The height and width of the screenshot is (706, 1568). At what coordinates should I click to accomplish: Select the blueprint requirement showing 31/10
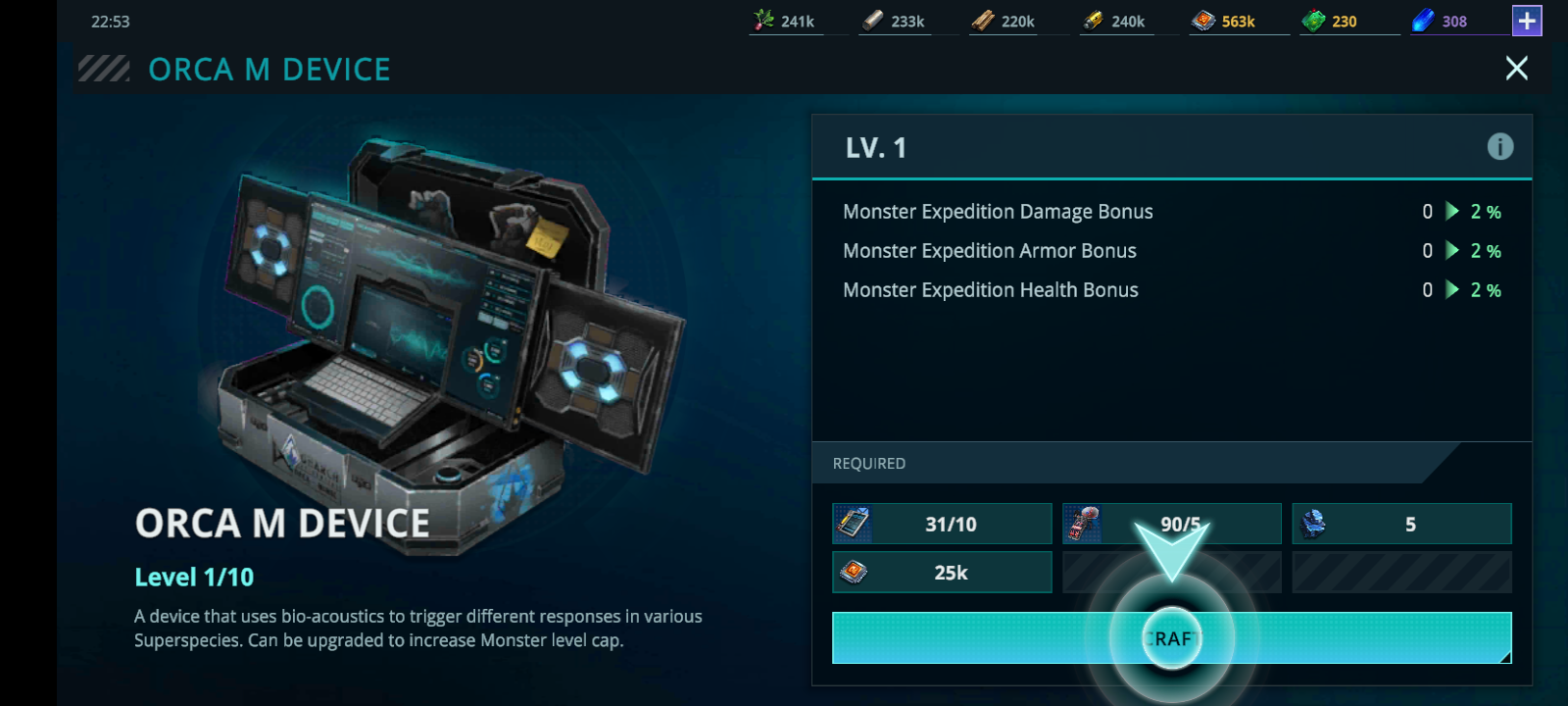[x=942, y=524]
